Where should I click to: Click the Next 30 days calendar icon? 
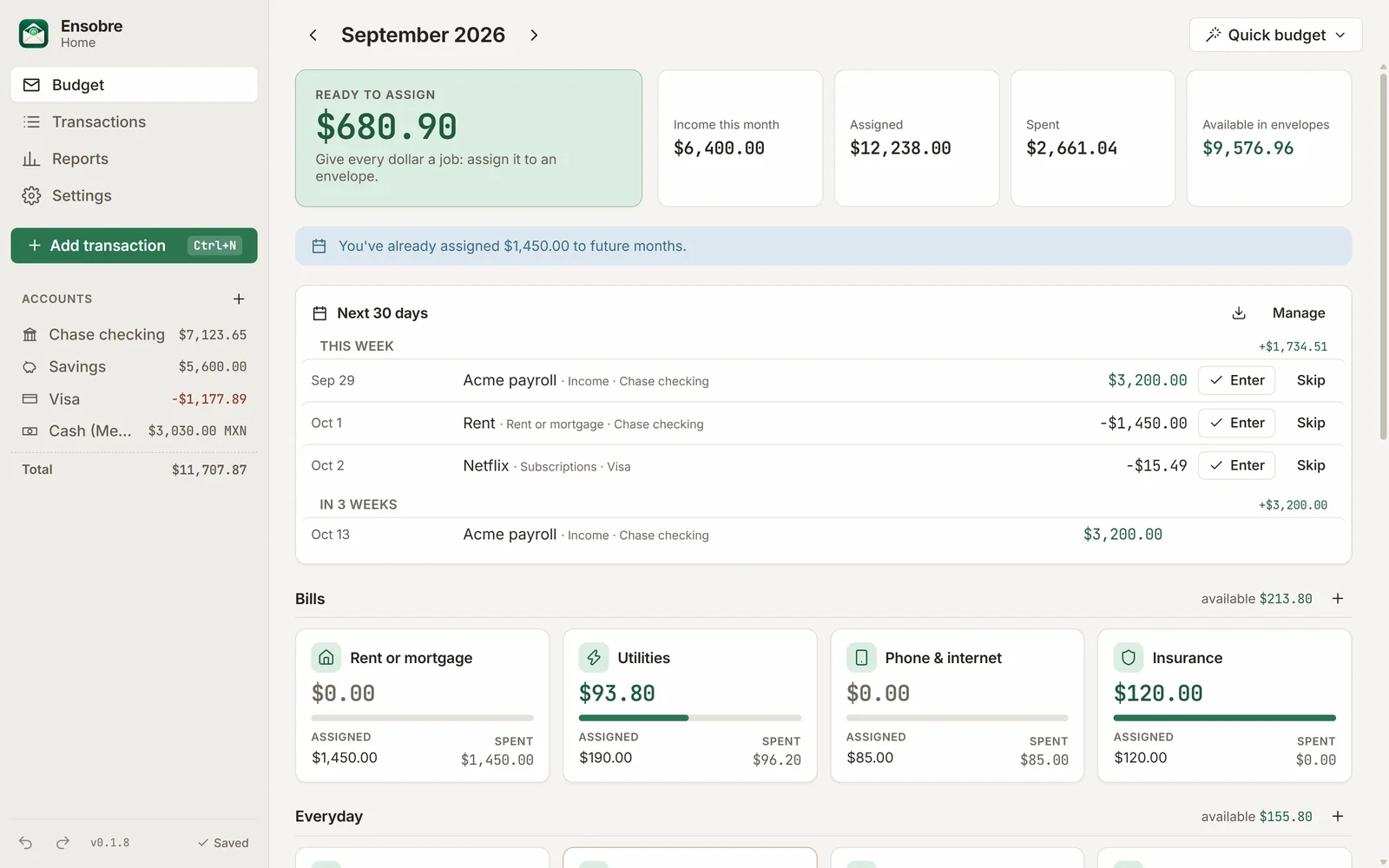point(319,313)
